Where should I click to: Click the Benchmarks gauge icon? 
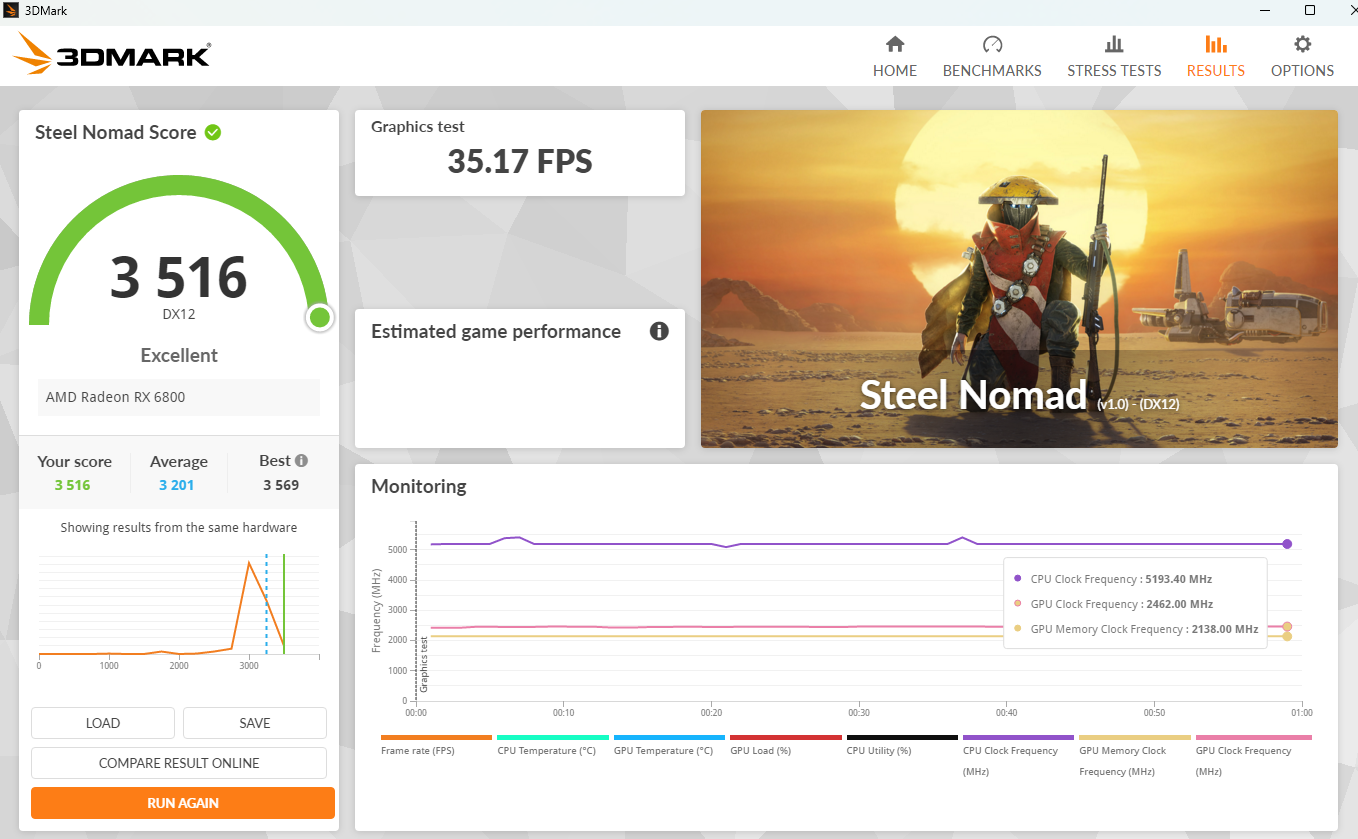pyautogui.click(x=992, y=44)
